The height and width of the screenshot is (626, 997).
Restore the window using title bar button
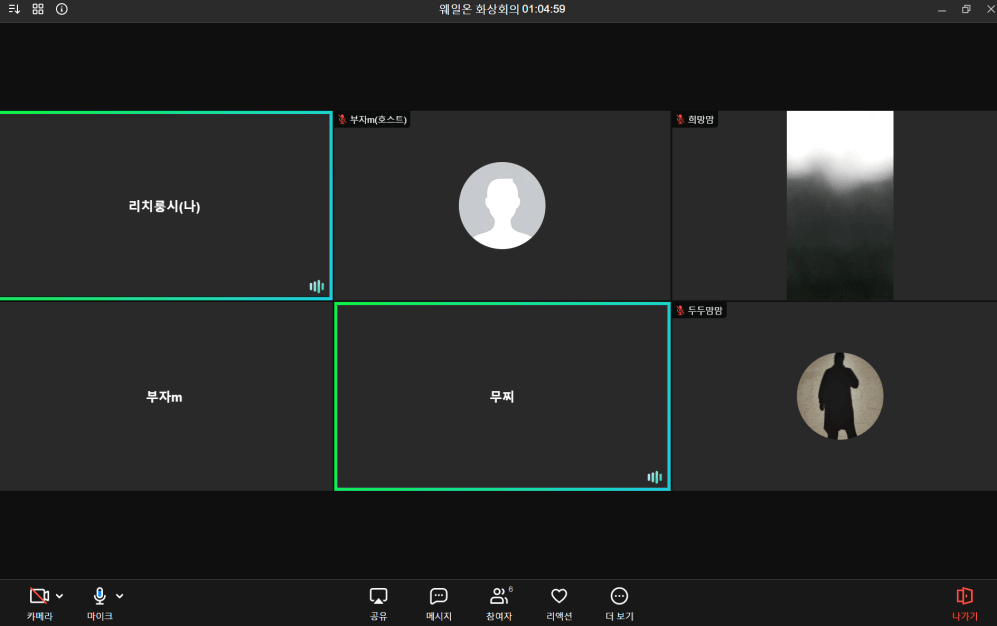point(966,9)
